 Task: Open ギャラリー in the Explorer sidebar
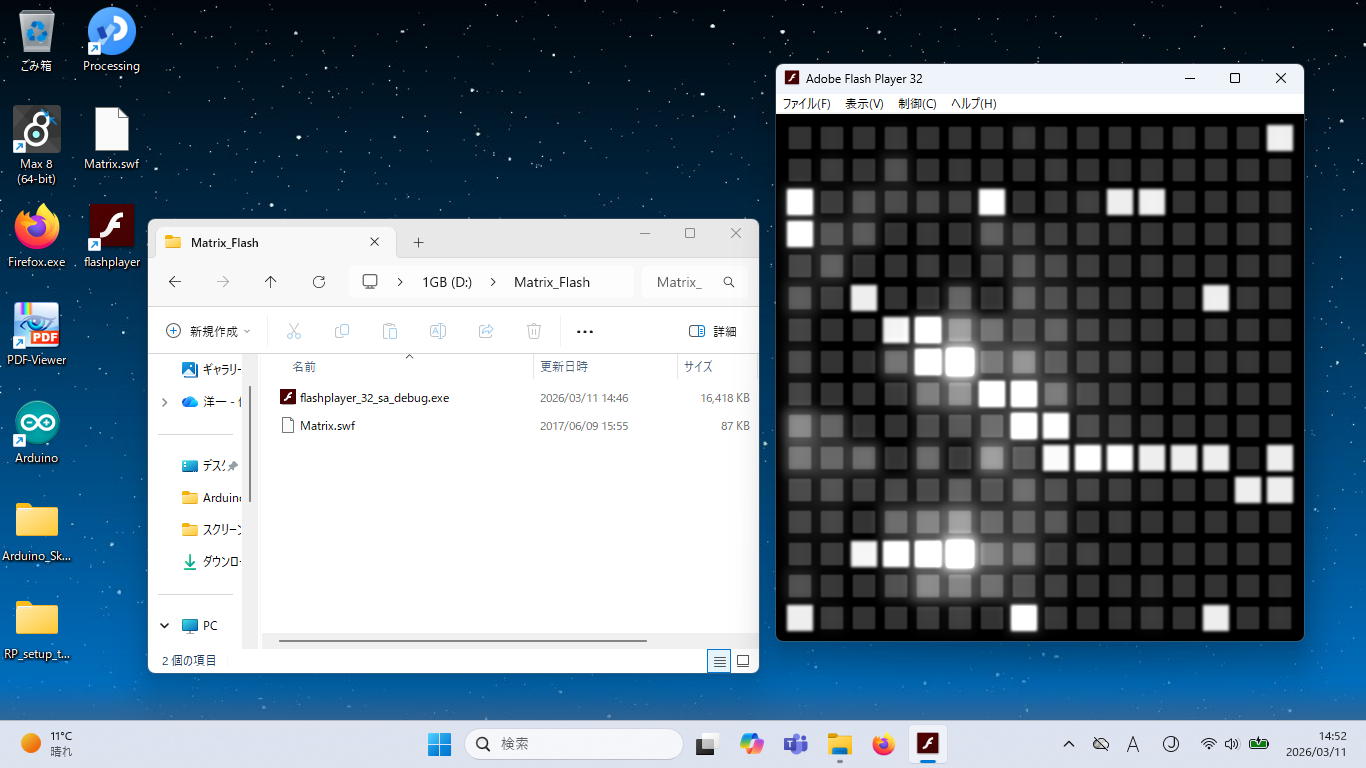pos(212,369)
